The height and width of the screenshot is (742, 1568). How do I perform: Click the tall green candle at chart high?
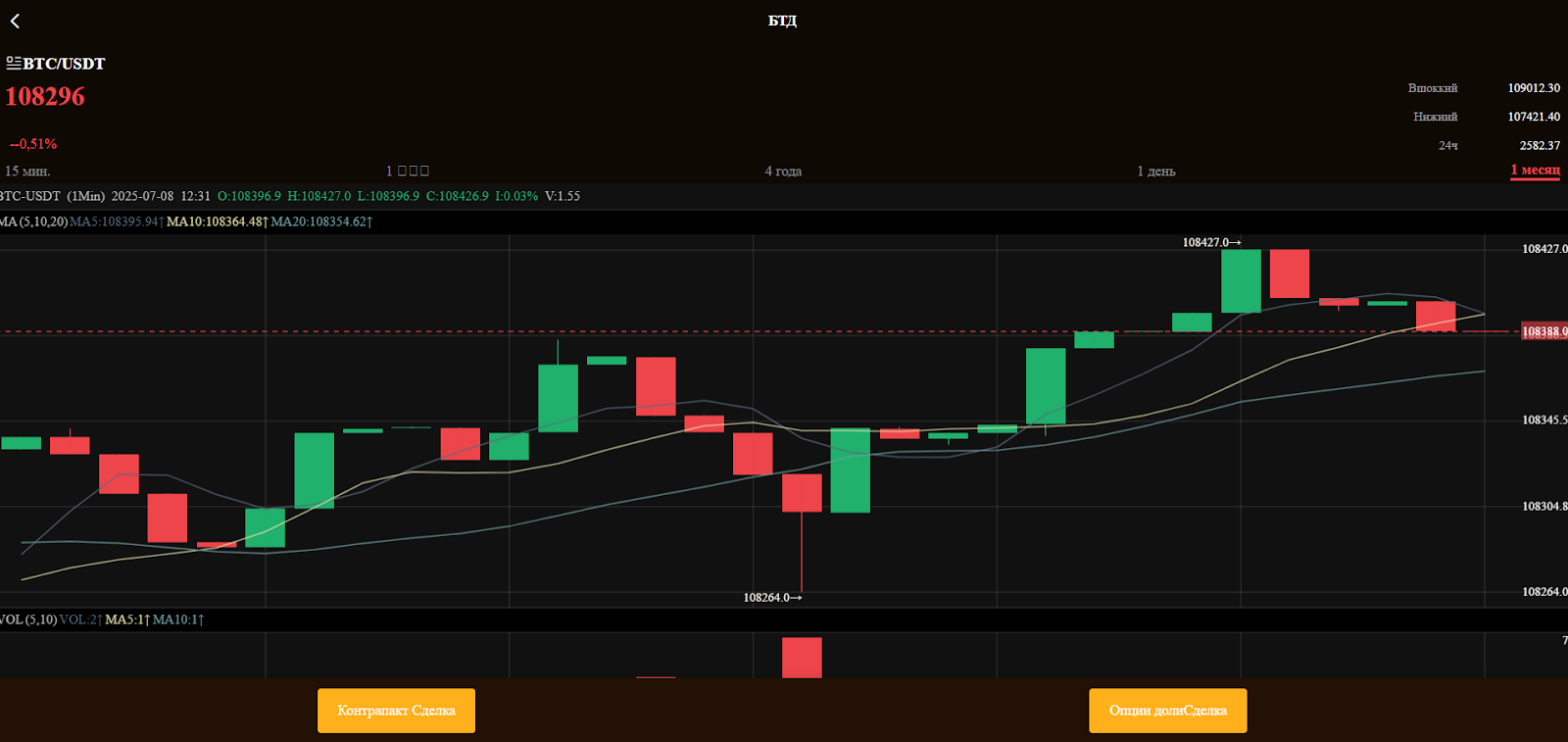tap(1241, 281)
